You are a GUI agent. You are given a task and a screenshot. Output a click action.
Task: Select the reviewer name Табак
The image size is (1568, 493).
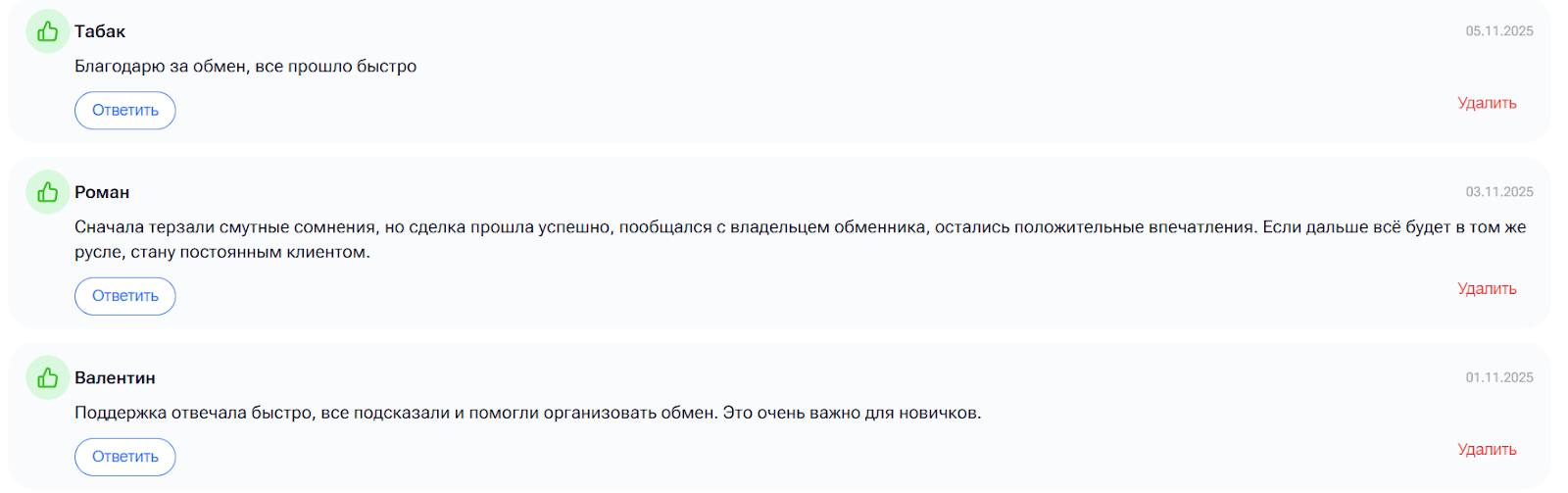pyautogui.click(x=100, y=31)
